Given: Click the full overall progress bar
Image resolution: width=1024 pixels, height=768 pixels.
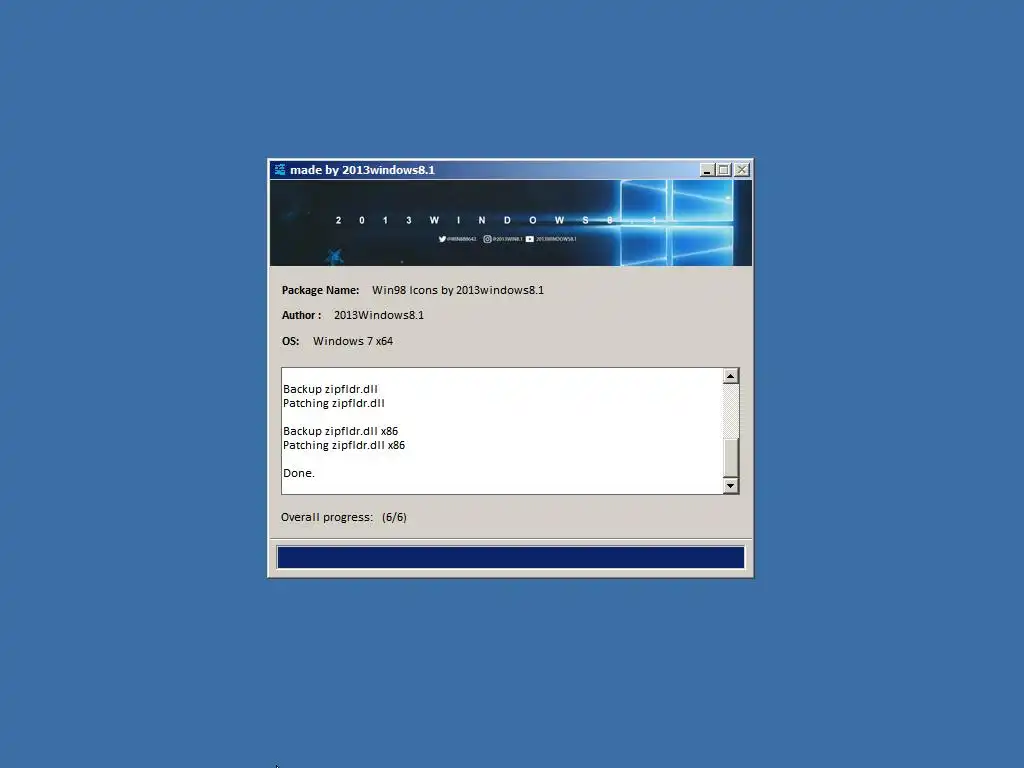Looking at the screenshot, I should click(x=511, y=558).
